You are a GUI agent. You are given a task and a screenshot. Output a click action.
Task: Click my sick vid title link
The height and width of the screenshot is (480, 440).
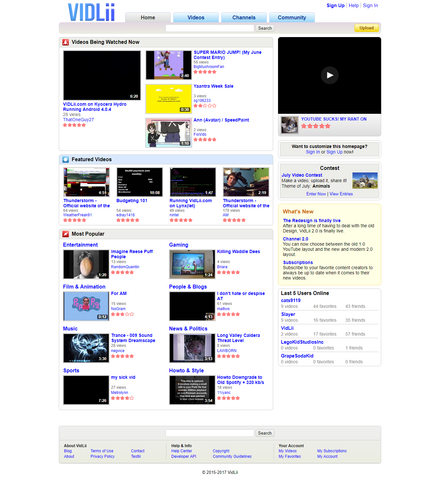(123, 377)
